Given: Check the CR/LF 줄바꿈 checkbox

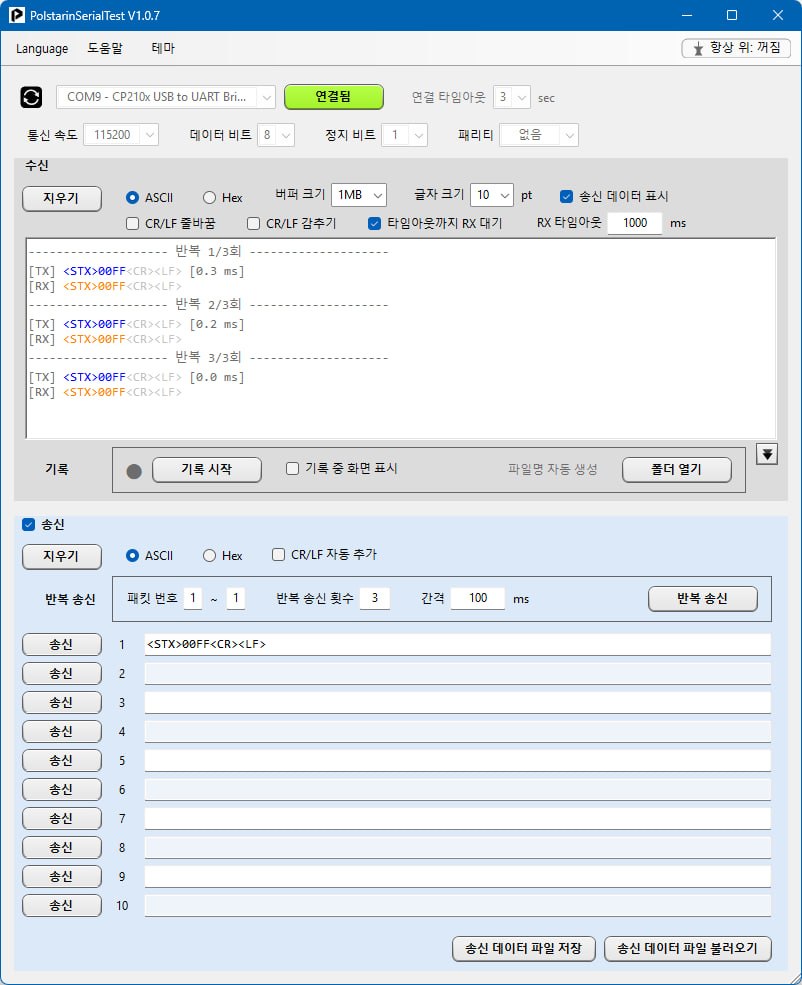Looking at the screenshot, I should tap(133, 224).
